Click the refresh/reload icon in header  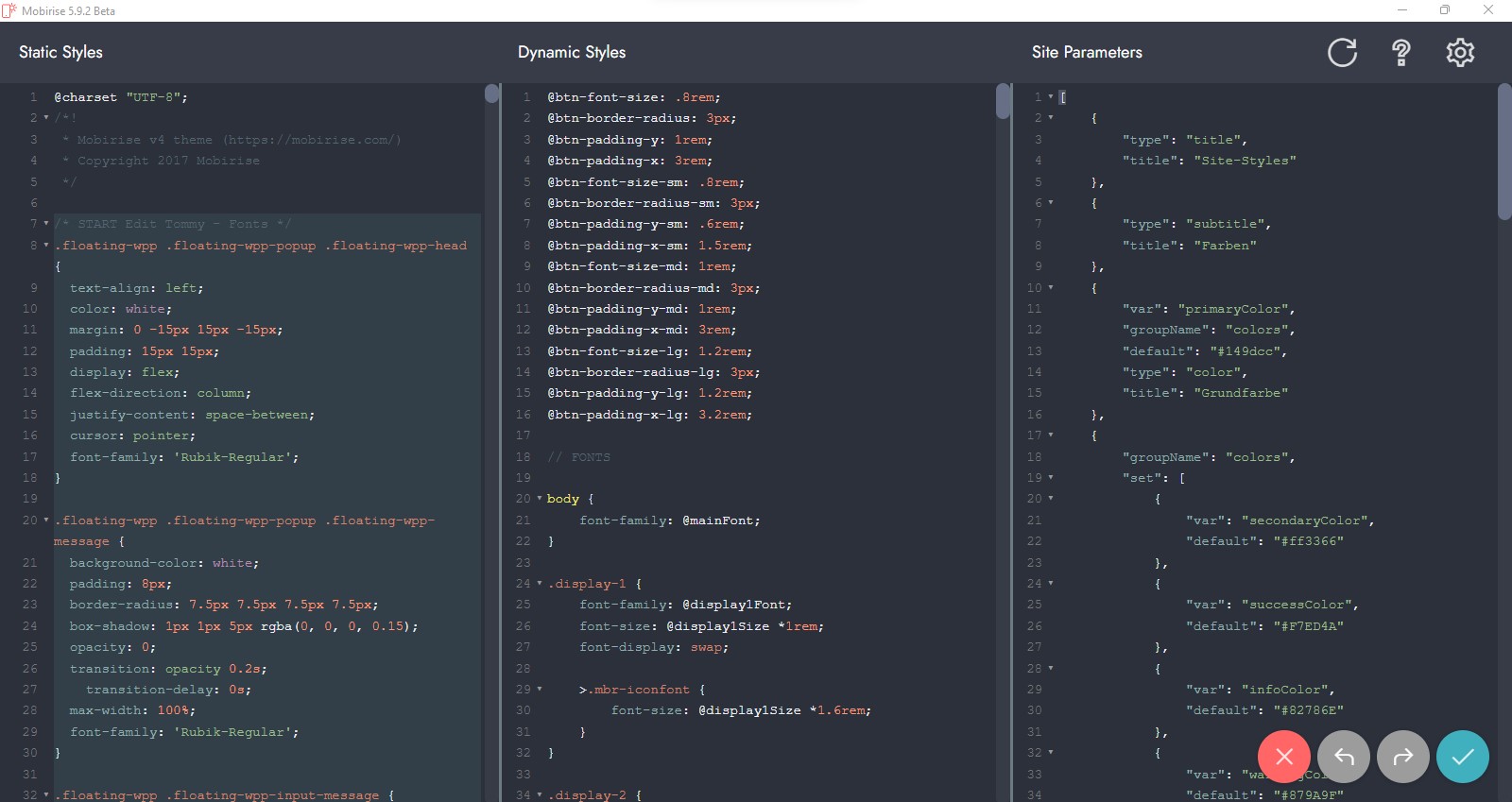[1342, 53]
